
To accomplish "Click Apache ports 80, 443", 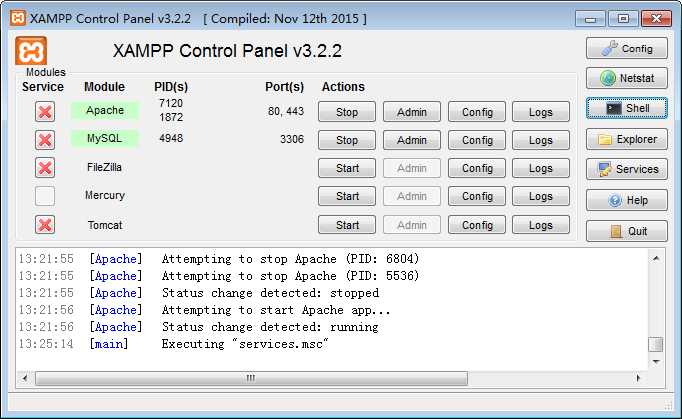I will pyautogui.click(x=286, y=111).
